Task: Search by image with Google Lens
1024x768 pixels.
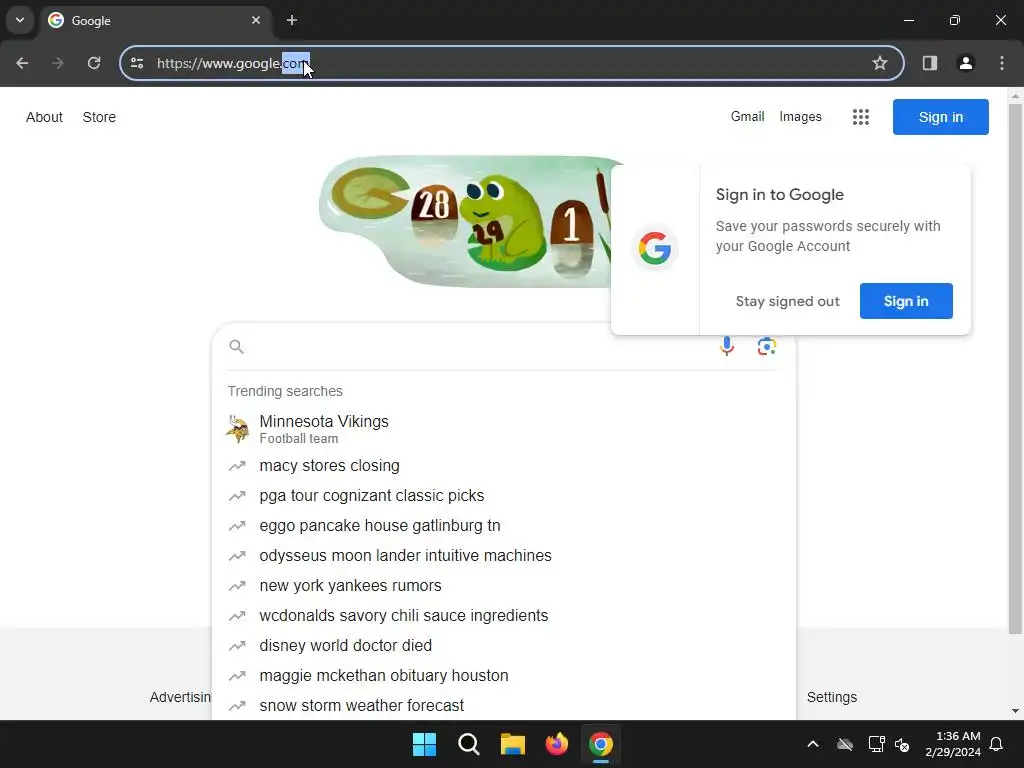Action: tap(767, 346)
